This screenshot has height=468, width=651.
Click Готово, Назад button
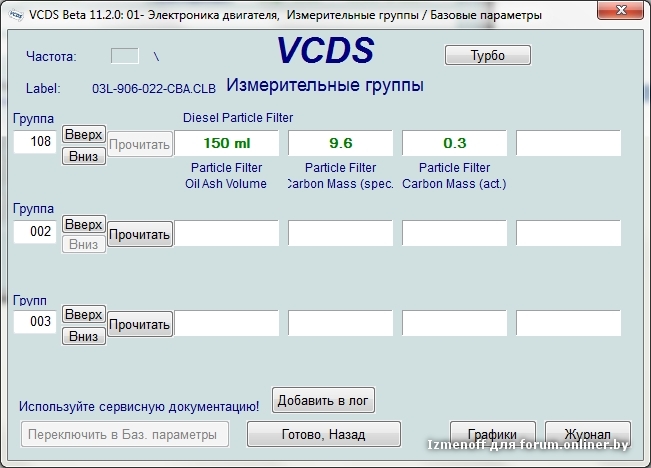324,434
